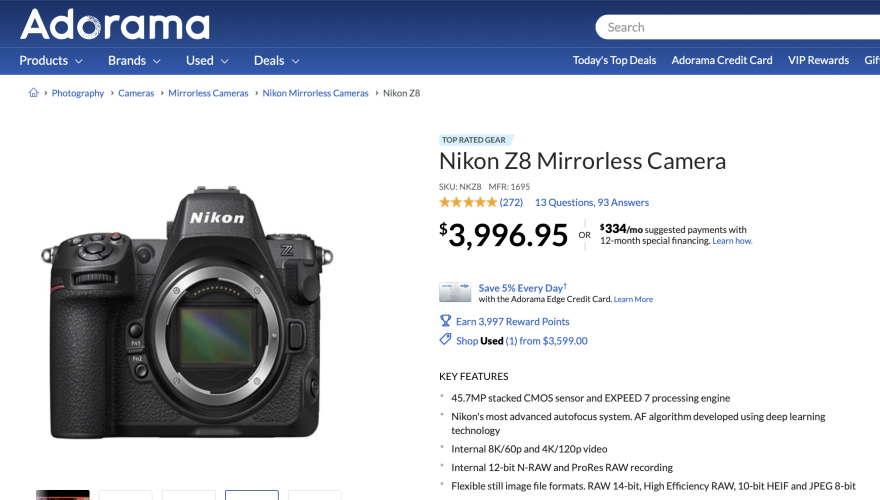Open the VIP Rewards page

[x=818, y=60]
